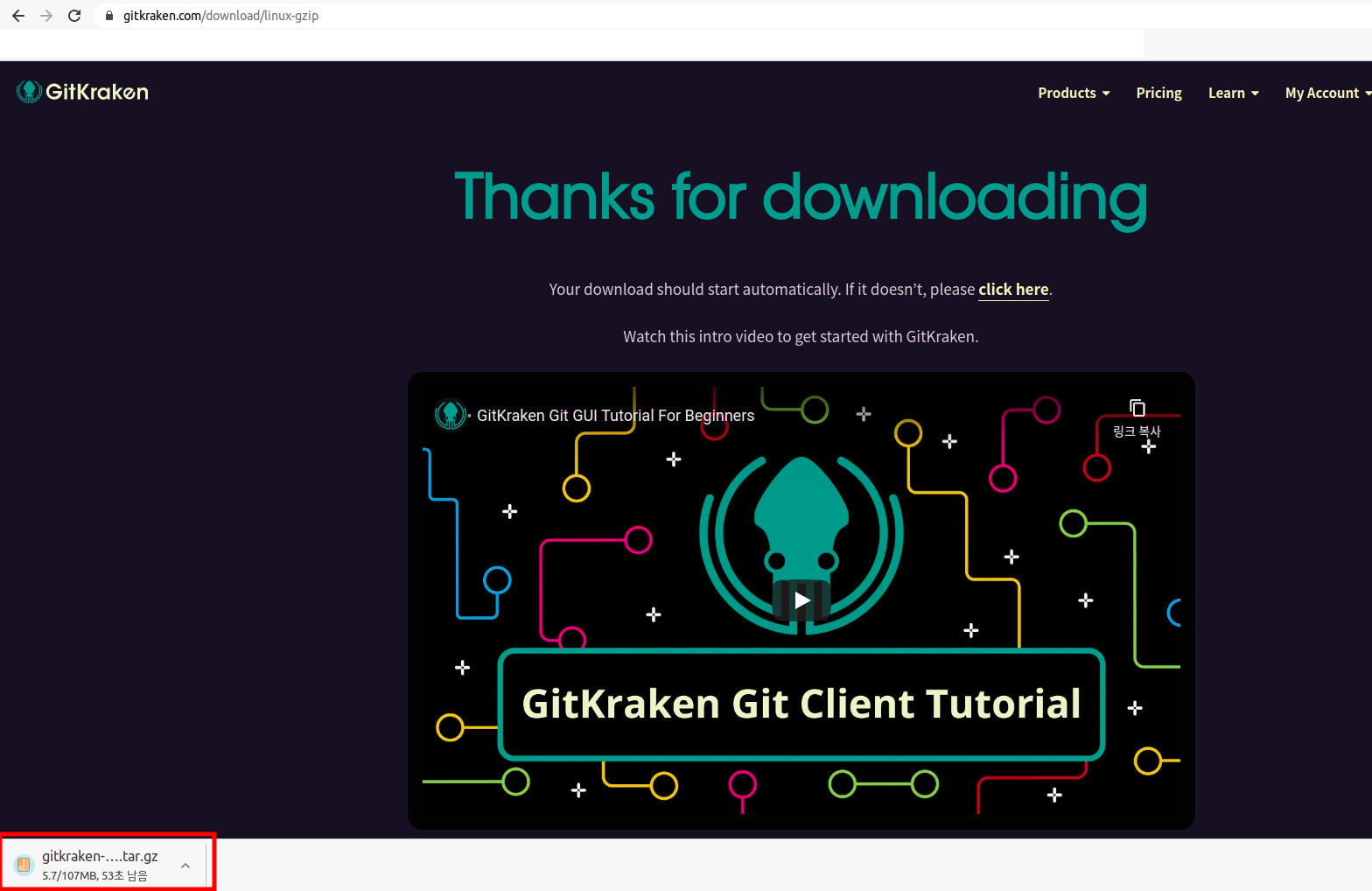This screenshot has width=1372, height=891.
Task: Click the tar.gz file icon in the download bar
Action: [x=24, y=865]
